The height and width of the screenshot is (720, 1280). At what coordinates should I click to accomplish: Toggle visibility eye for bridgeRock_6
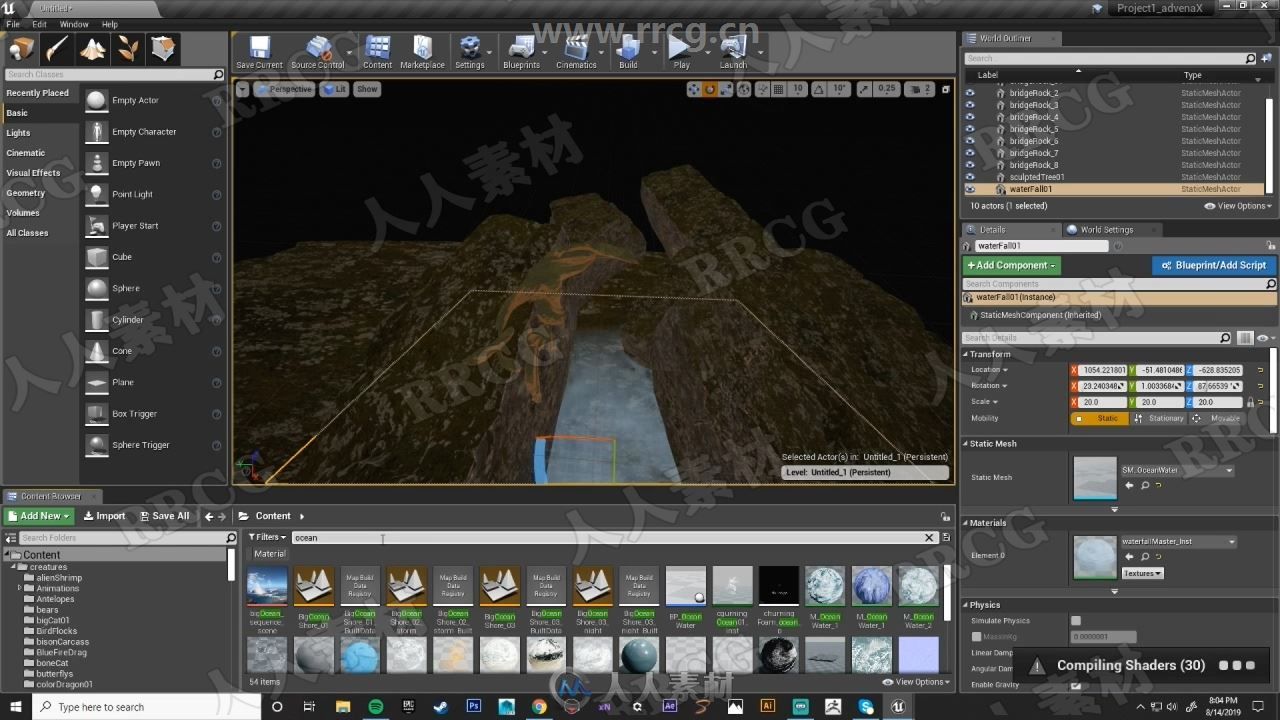coord(969,141)
